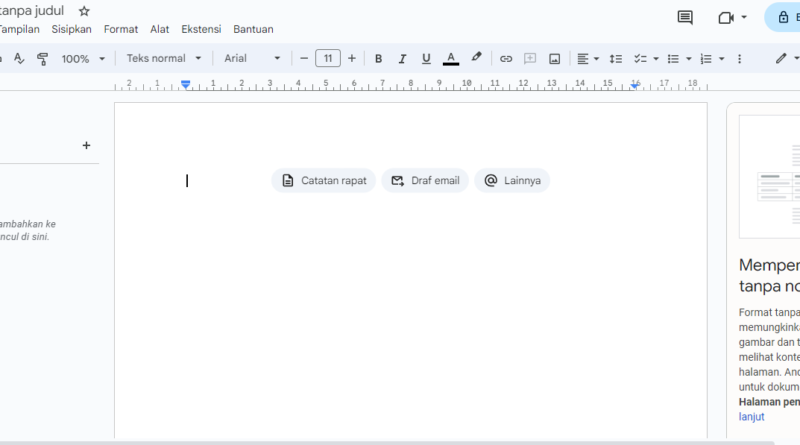Click the horizontal scrollbar at the bottom
Viewport: 800px width, 445px height.
(x=388, y=442)
